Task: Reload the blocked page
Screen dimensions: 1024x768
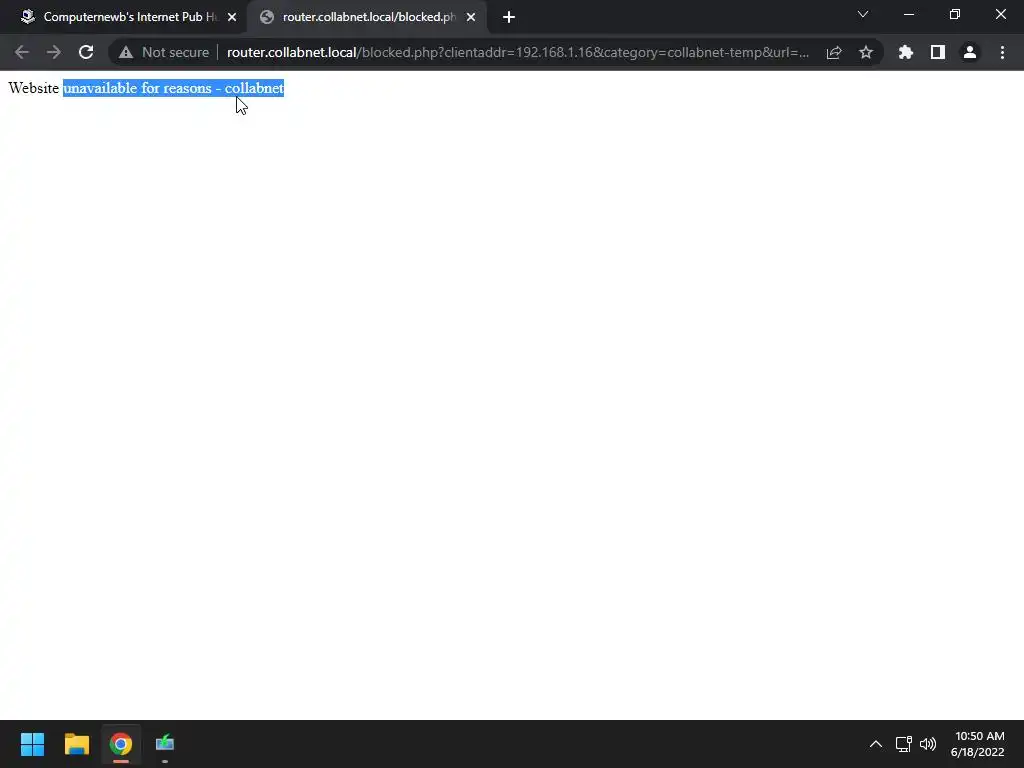Action: coord(86,52)
